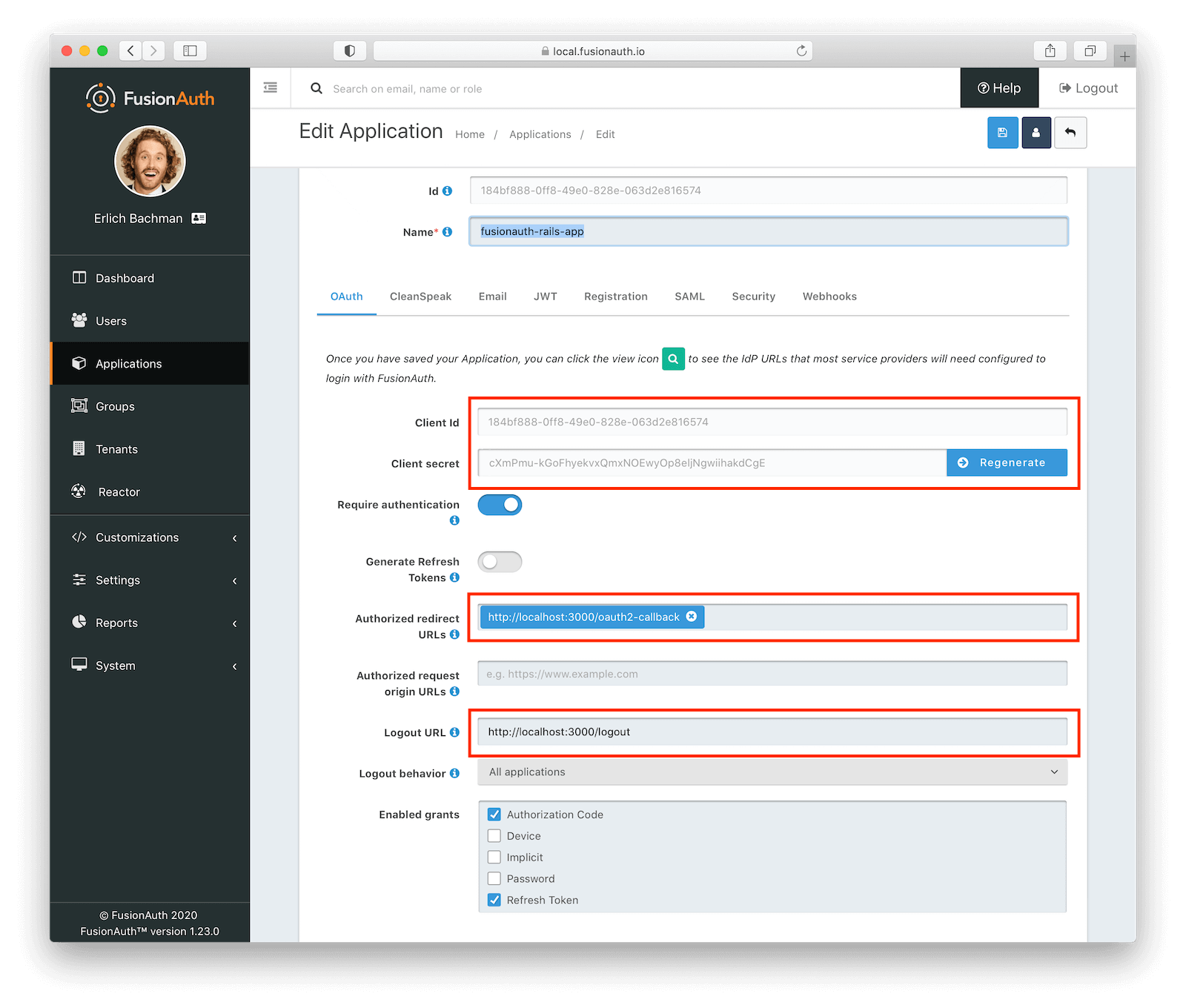Click info icon beside Generate Refresh Tokens
The width and height of the screenshot is (1186, 1008).
point(454,577)
